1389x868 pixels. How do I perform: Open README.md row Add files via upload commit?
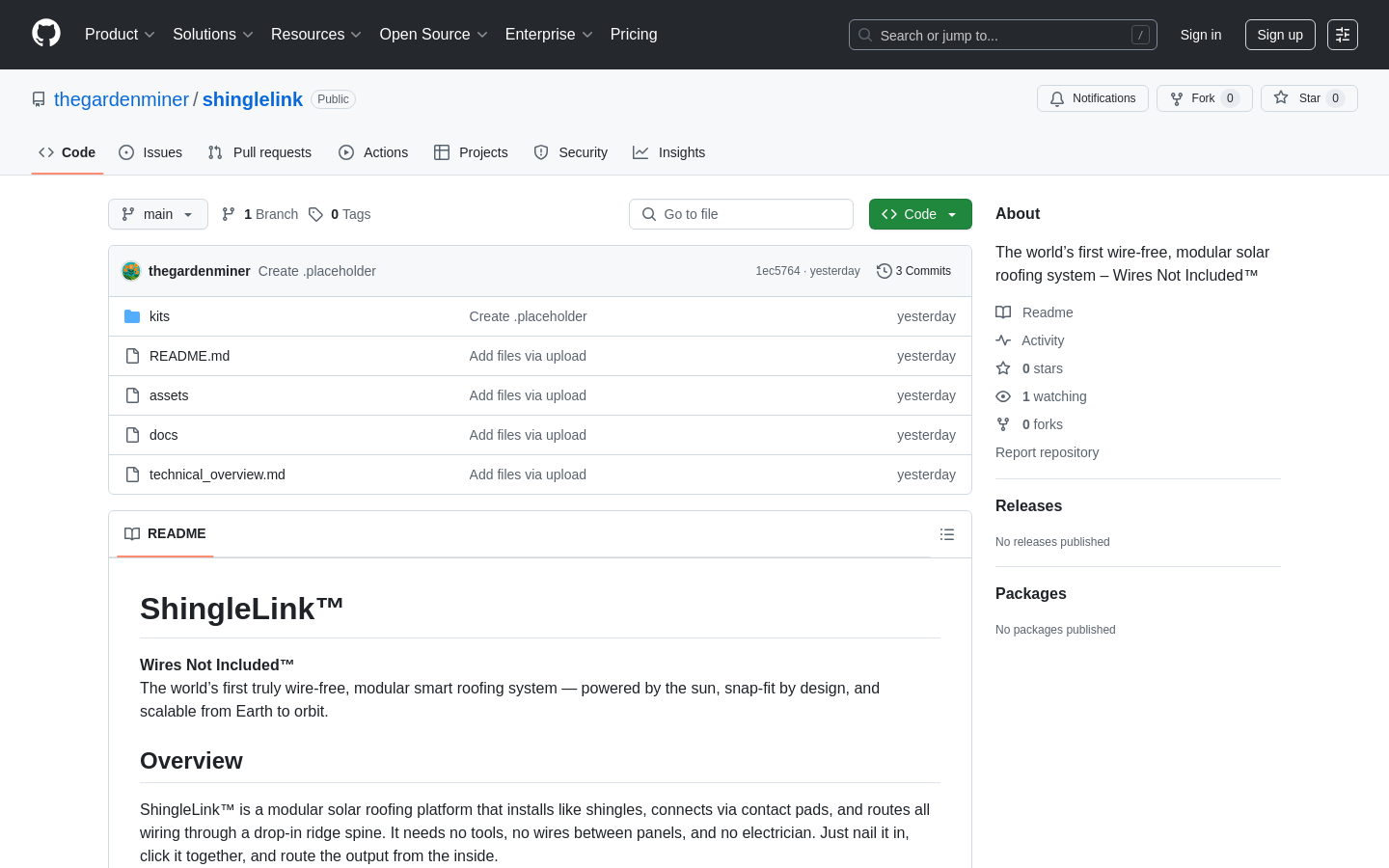click(x=528, y=356)
